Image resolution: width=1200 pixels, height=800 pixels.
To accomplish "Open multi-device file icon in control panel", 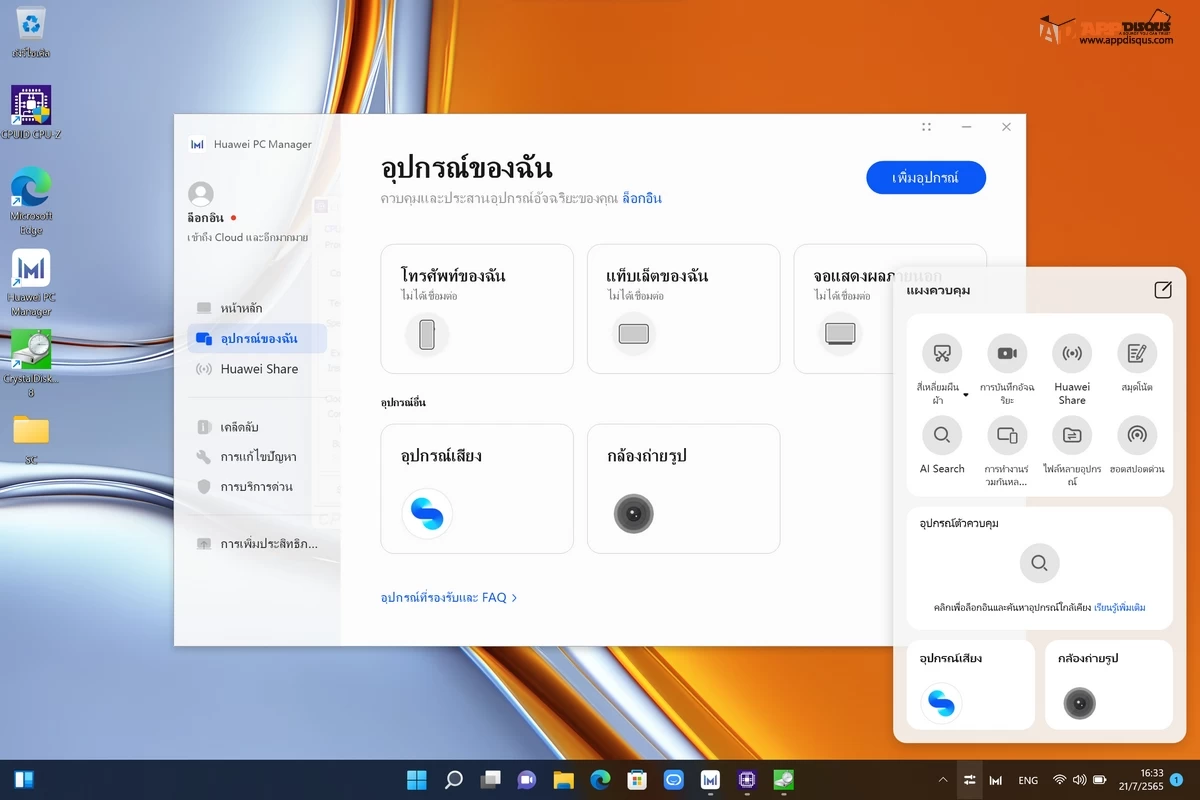I will click(x=1072, y=435).
